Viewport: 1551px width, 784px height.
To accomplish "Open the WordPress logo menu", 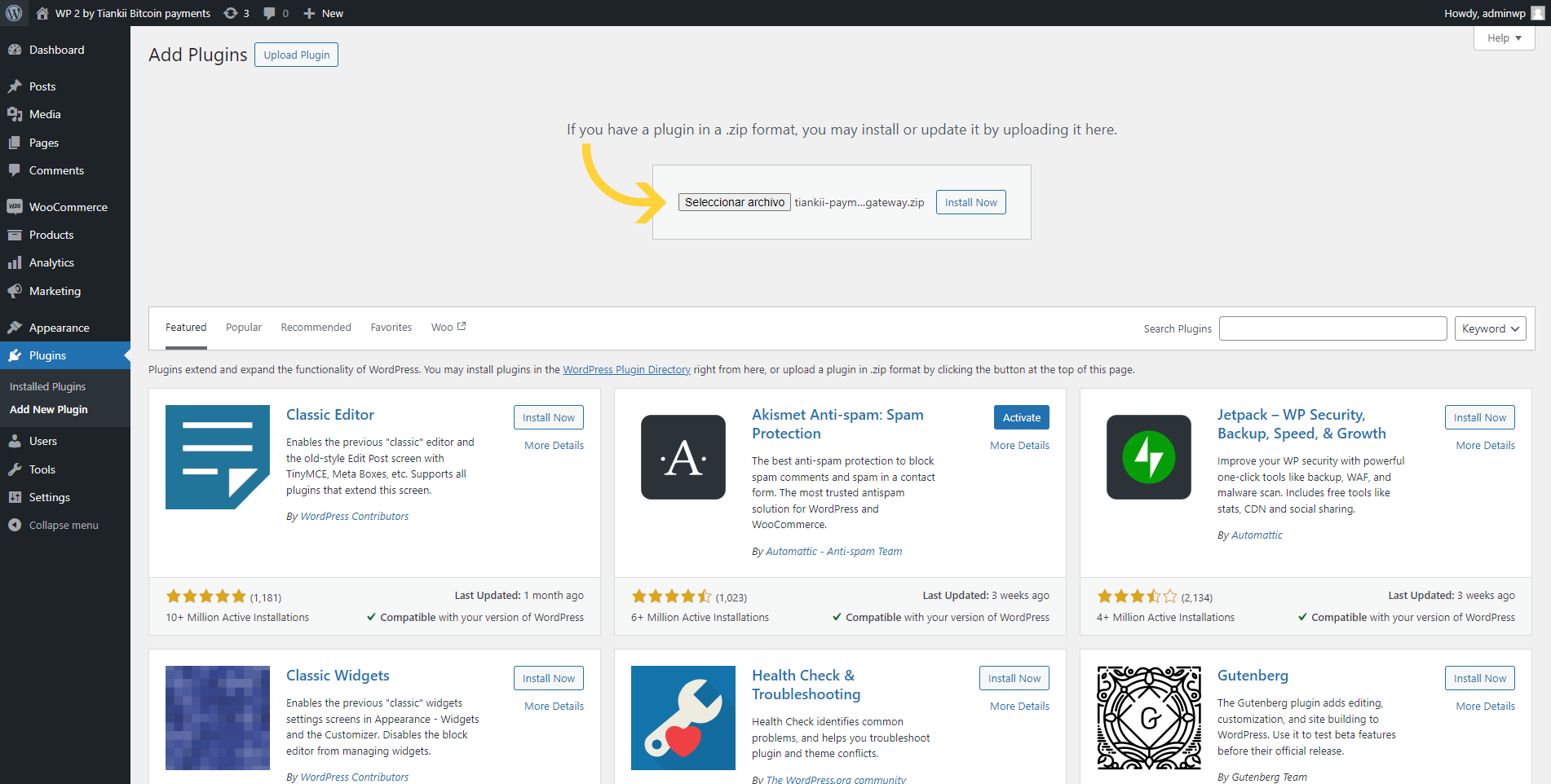I will (x=14, y=13).
